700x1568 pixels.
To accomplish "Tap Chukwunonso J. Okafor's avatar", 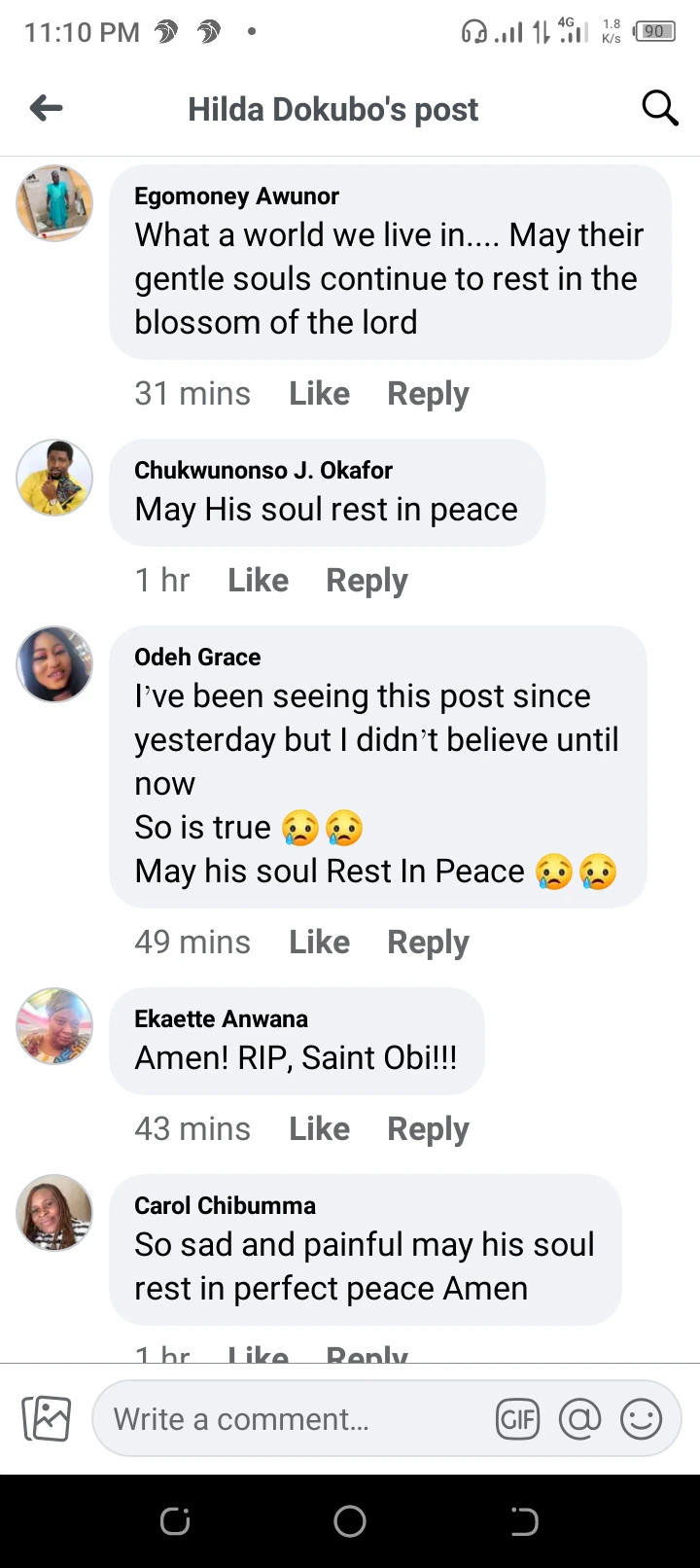I will click(54, 478).
